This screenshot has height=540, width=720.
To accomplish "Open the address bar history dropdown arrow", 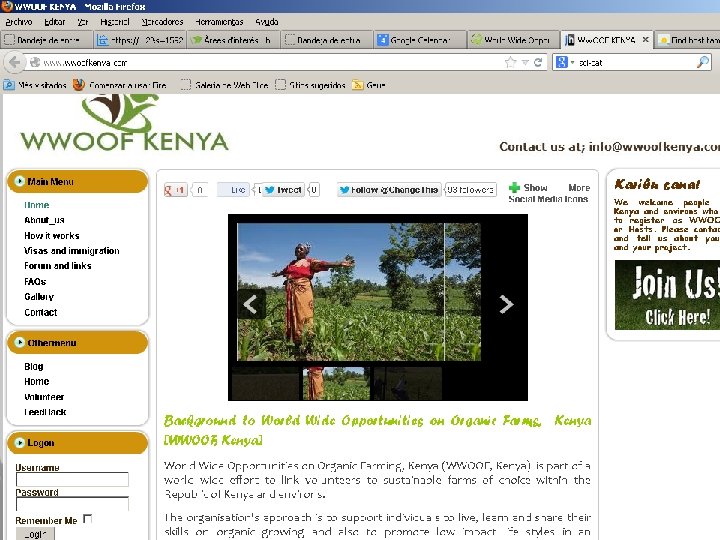I will point(525,63).
